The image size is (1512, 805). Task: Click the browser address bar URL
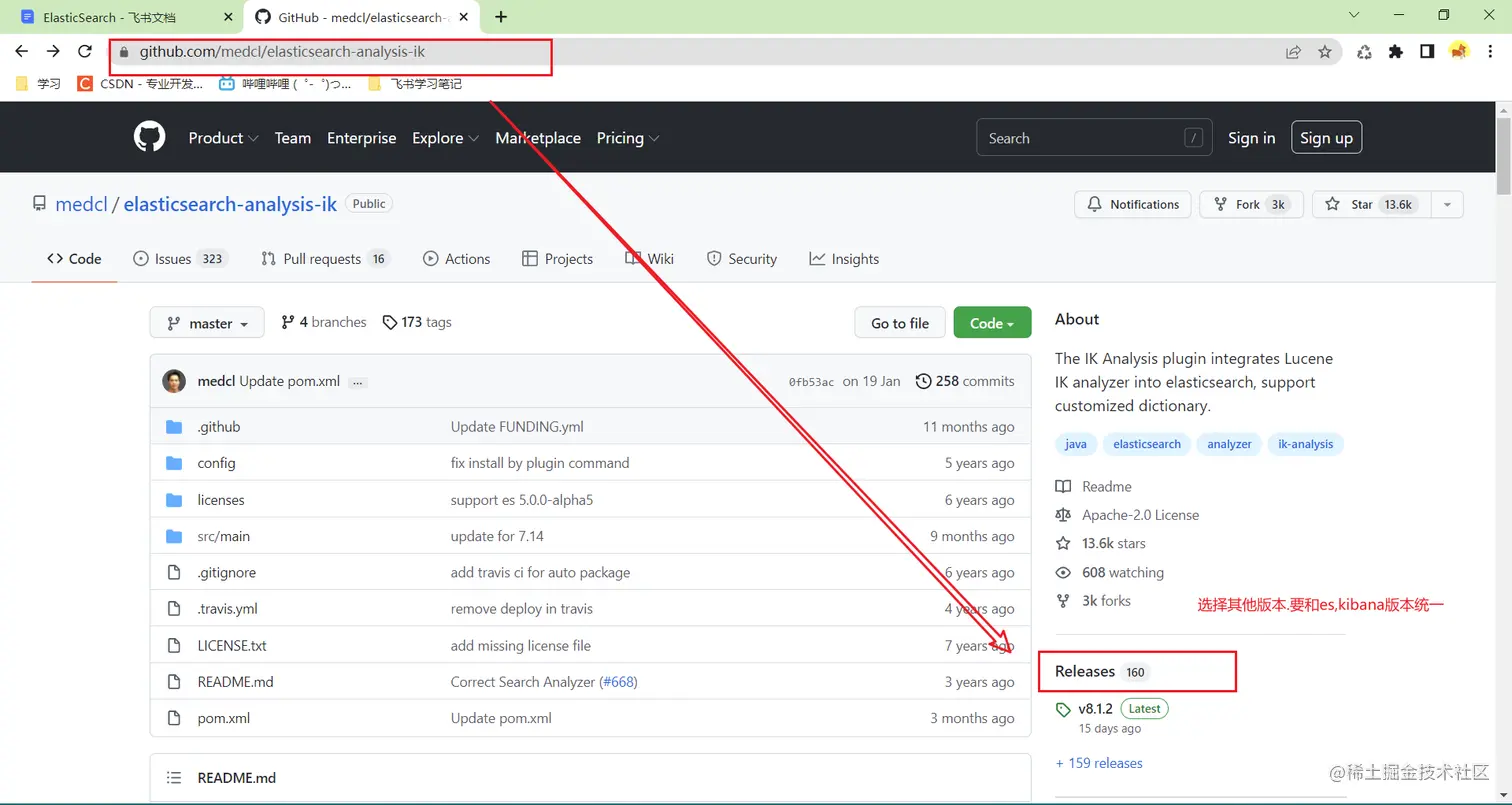(x=282, y=52)
